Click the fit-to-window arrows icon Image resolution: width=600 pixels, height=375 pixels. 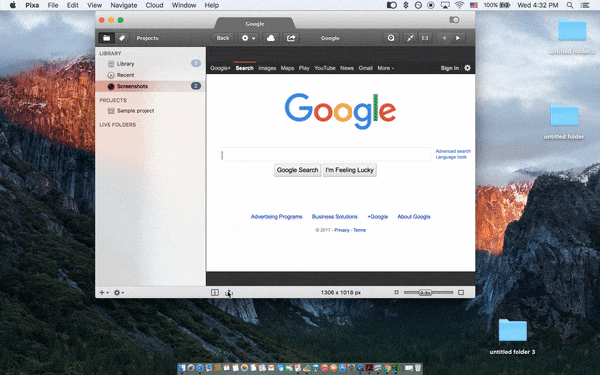(410, 38)
